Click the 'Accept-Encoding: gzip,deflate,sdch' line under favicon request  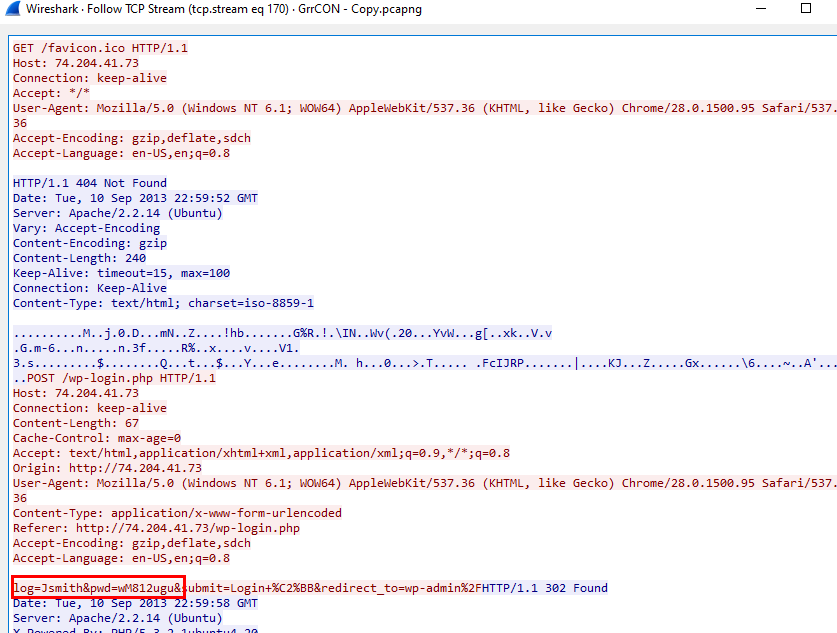[132, 138]
